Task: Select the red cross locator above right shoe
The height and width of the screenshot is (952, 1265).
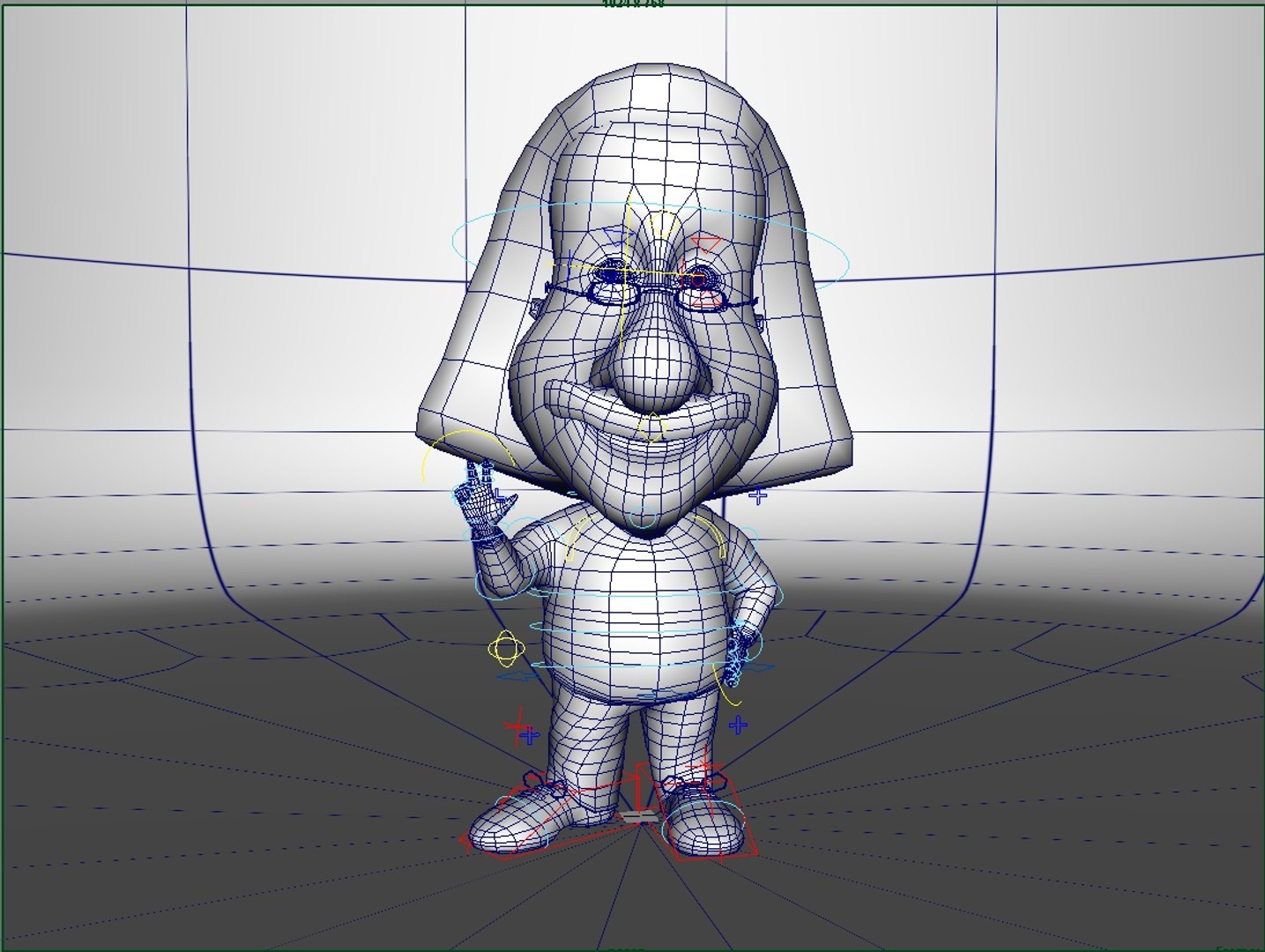Action: (704, 765)
